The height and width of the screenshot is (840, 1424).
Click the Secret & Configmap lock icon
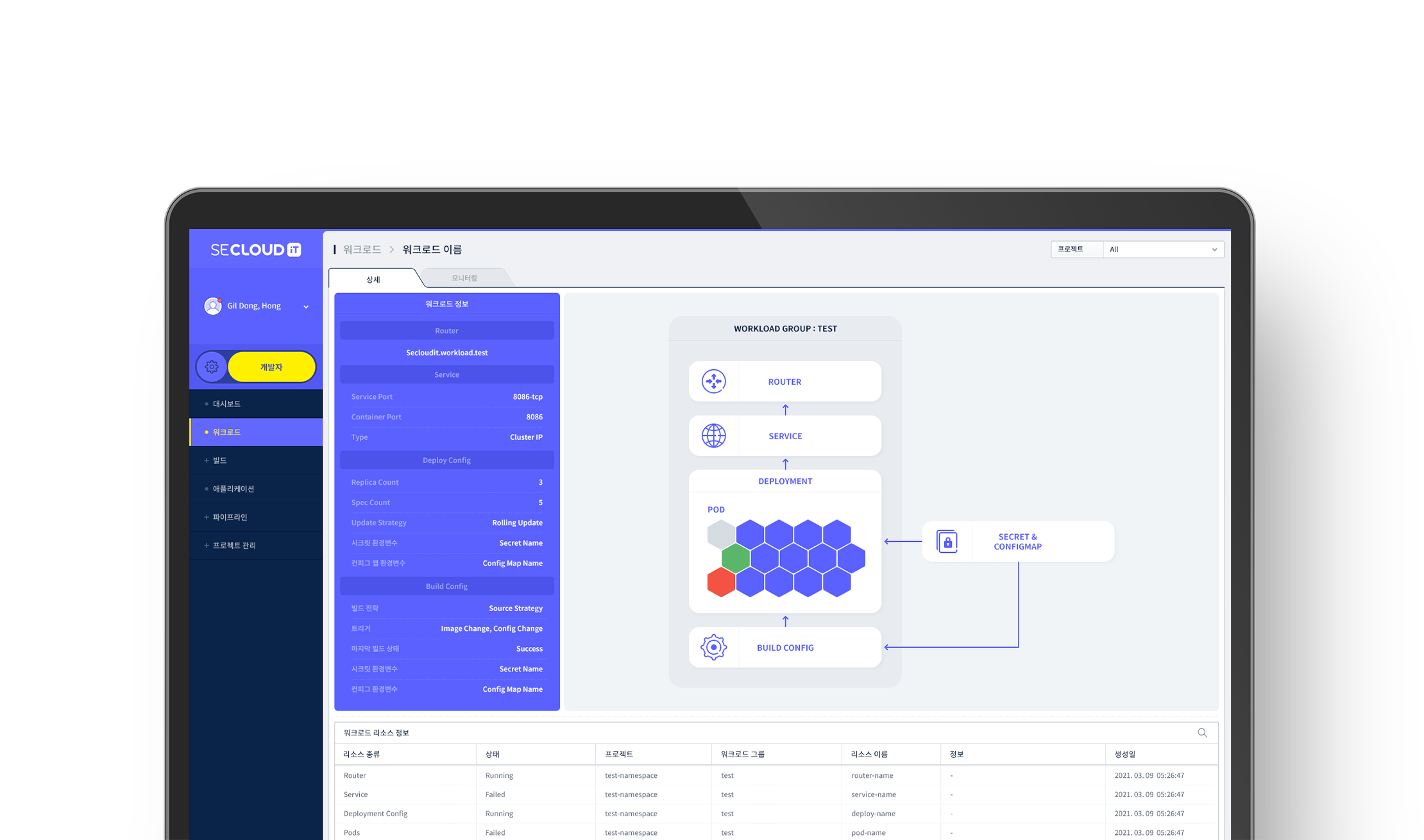947,542
